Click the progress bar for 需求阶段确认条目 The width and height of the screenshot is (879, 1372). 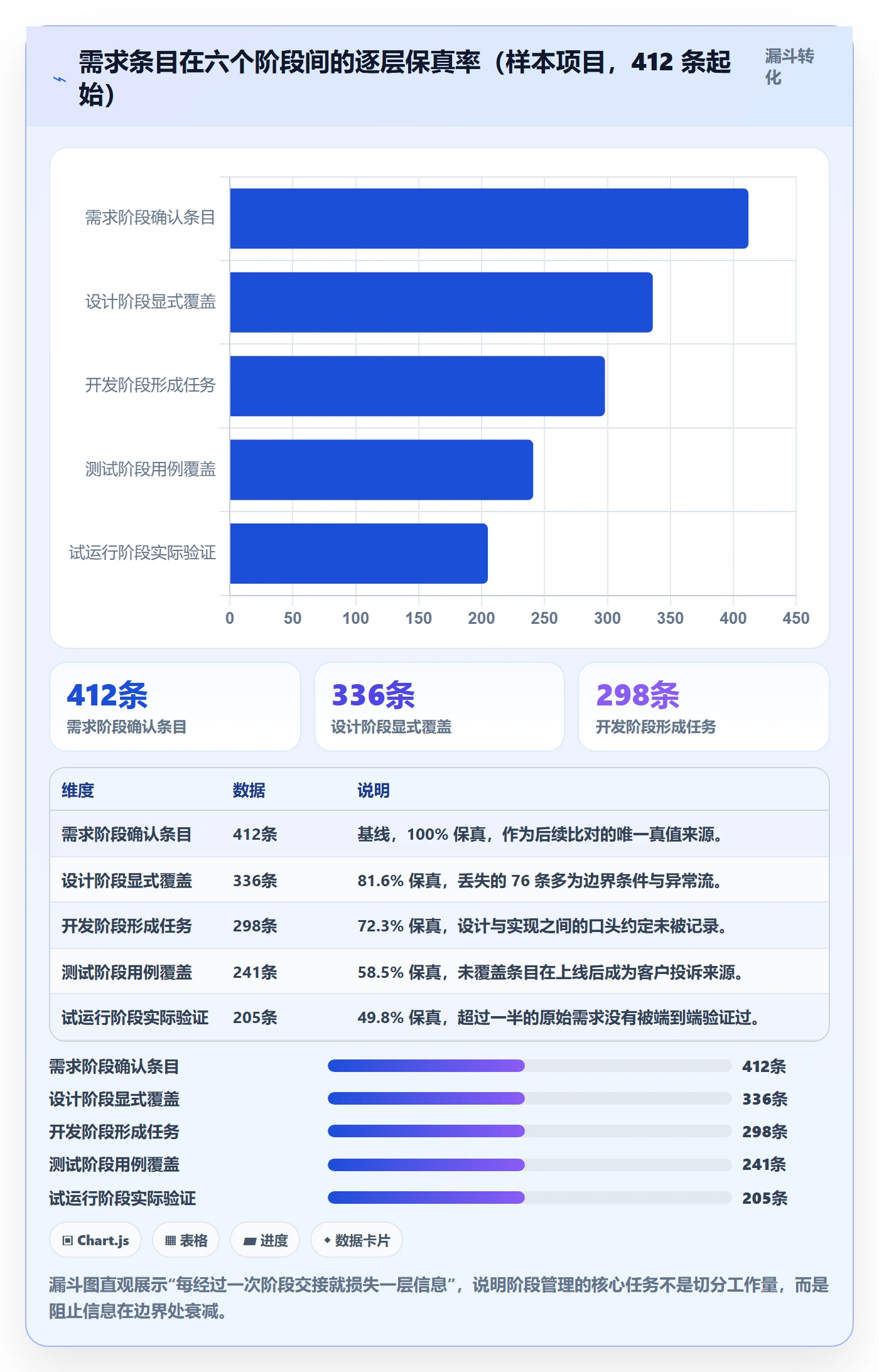(530, 1066)
